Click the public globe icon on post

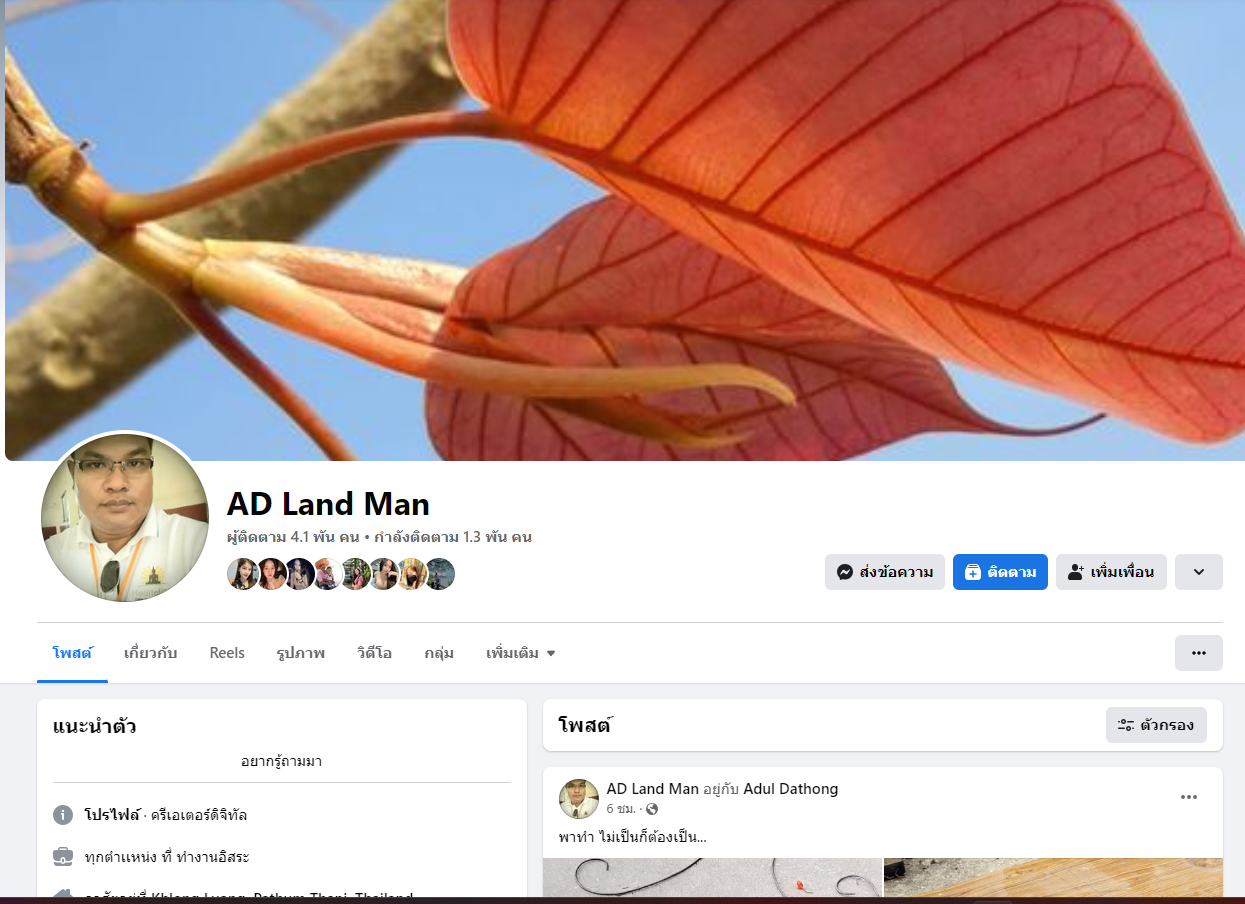point(652,809)
